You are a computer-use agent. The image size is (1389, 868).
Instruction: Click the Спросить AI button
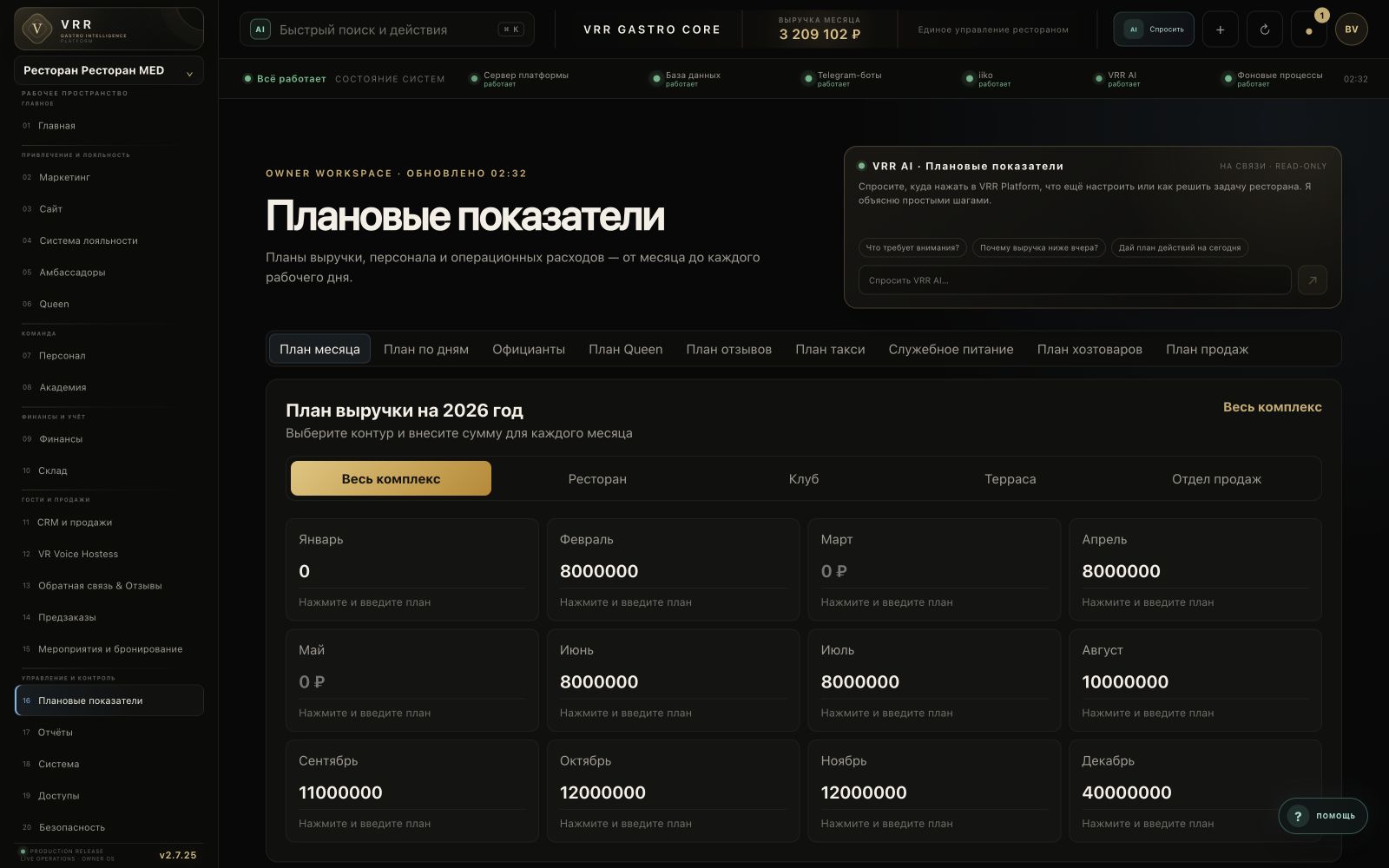pos(1154,30)
